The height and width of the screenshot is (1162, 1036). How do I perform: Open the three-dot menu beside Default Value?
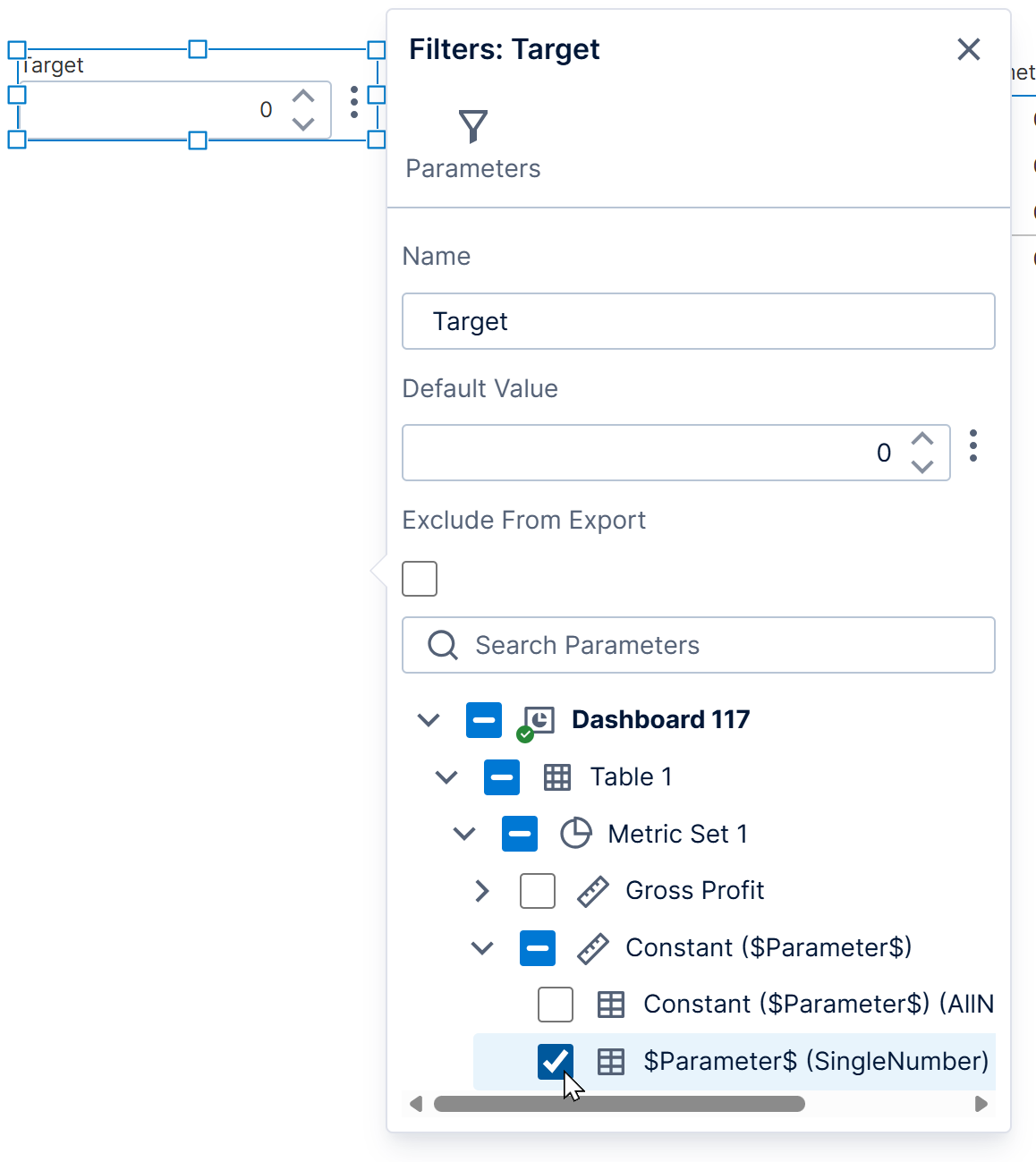point(973,446)
